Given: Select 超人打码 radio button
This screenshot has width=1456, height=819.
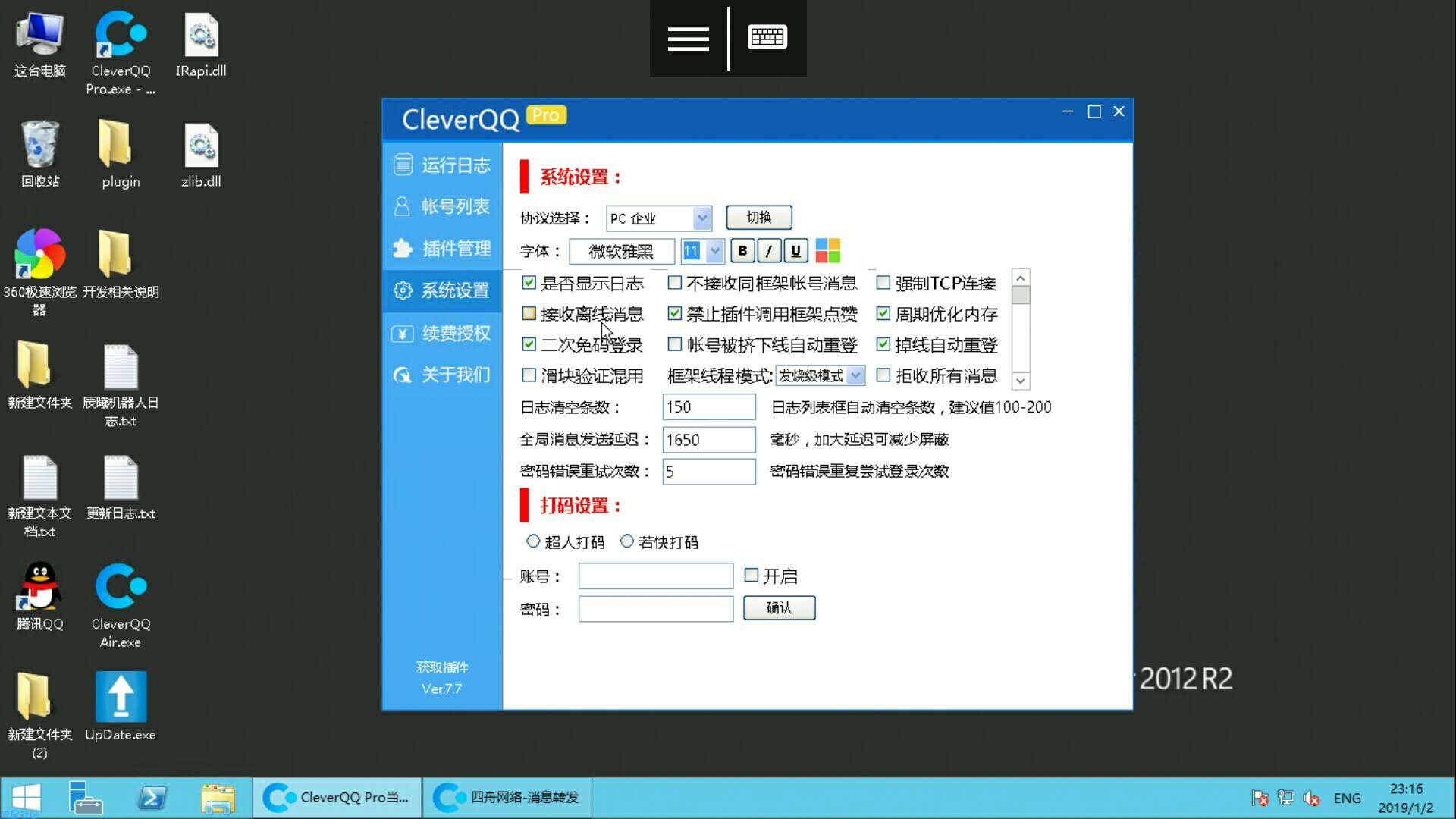Looking at the screenshot, I should pos(533,541).
